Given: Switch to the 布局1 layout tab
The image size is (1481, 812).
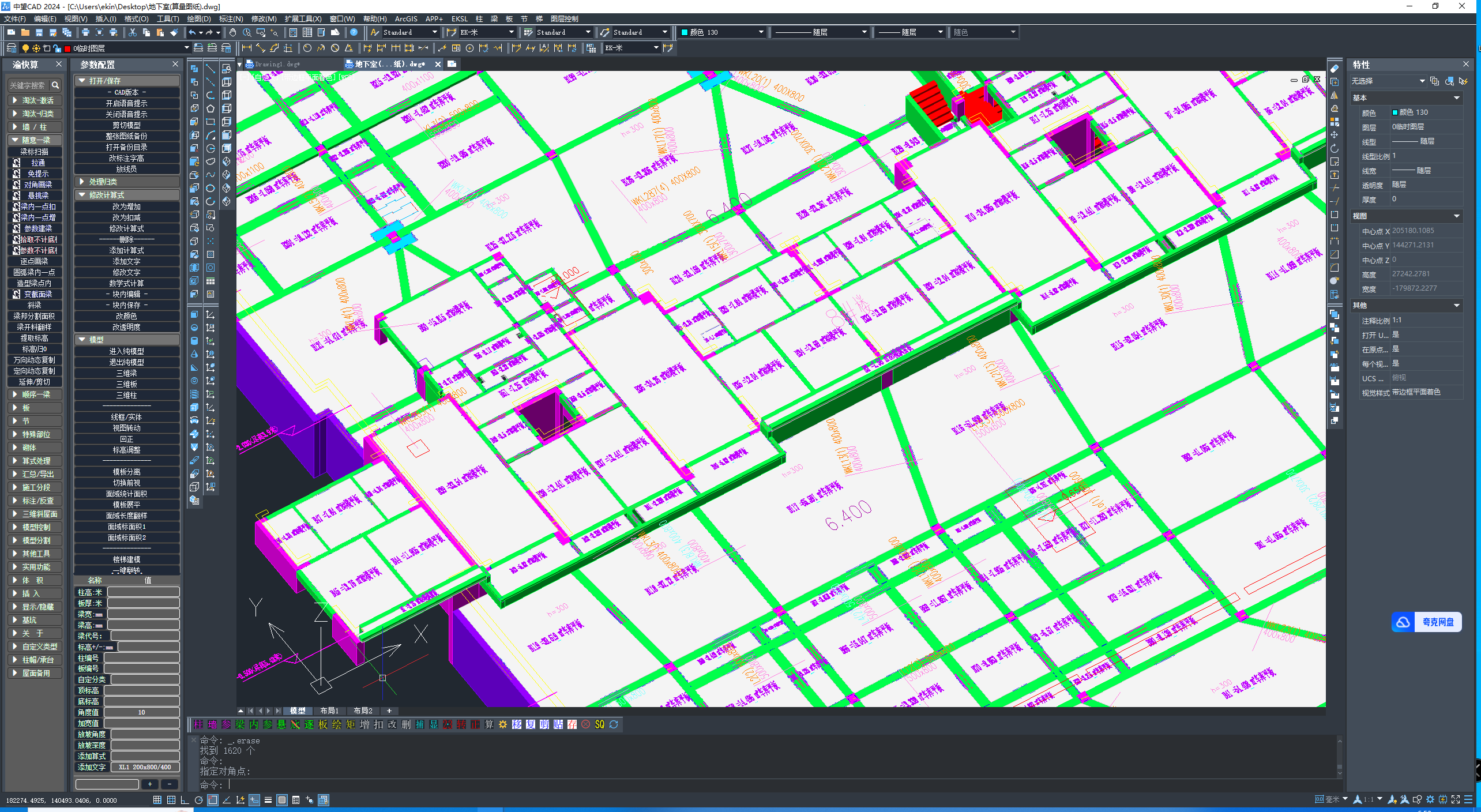Looking at the screenshot, I should [x=329, y=711].
